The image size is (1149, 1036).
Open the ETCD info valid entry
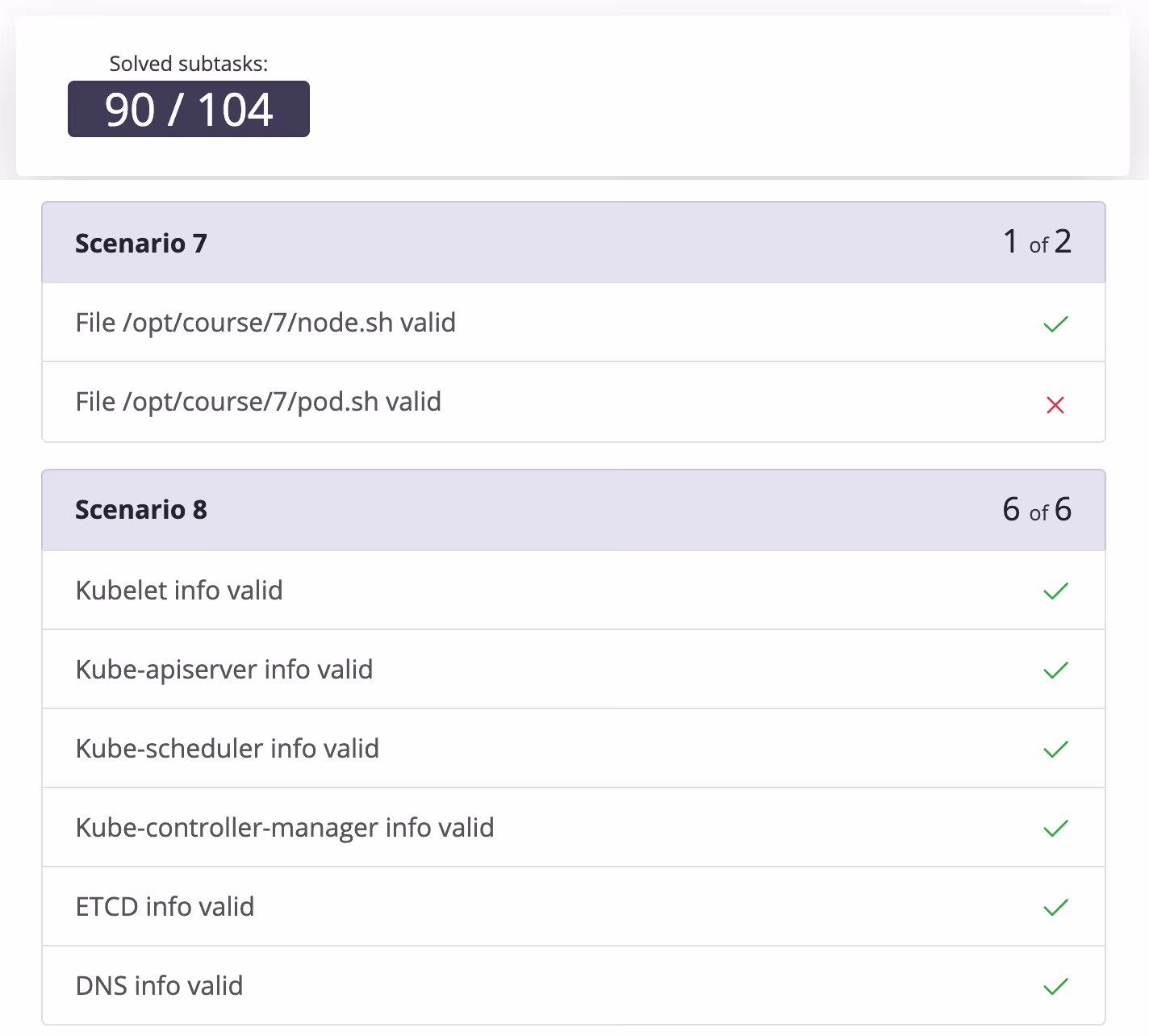click(165, 907)
